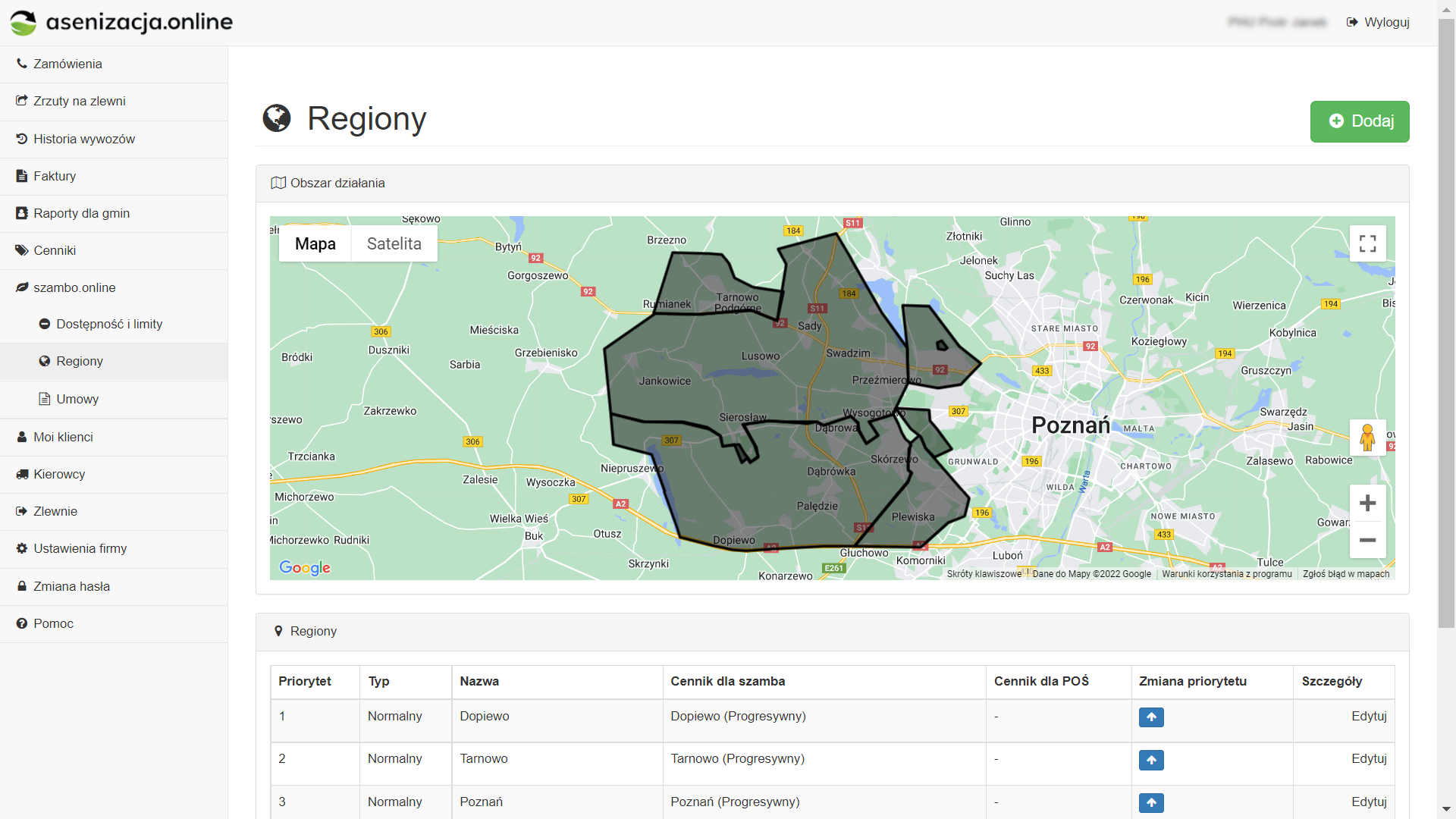The image size is (1456, 819).
Task: Click the history icon beside Historia wywozów
Action: click(22, 139)
